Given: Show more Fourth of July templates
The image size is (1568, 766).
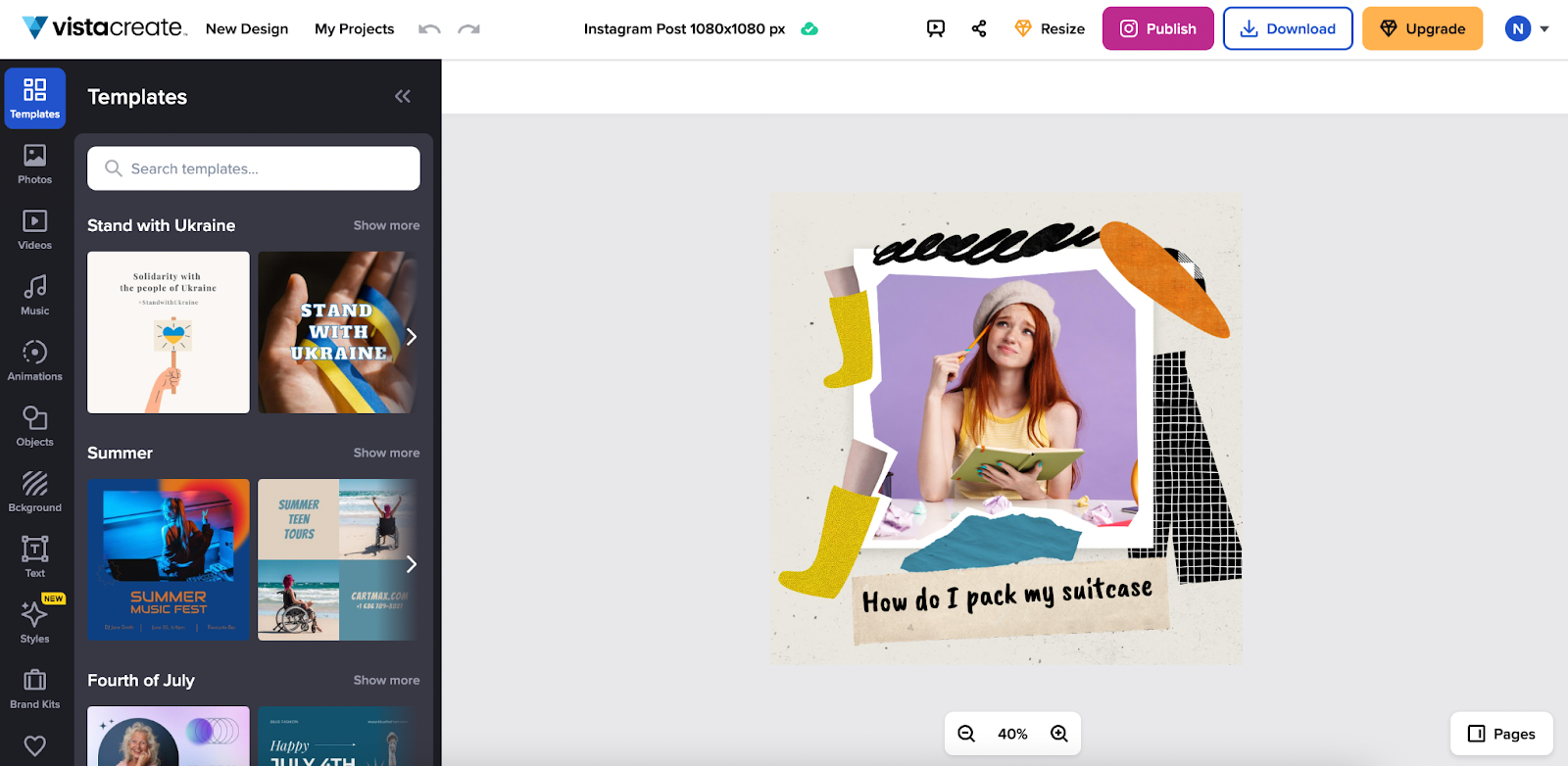Looking at the screenshot, I should 386,680.
